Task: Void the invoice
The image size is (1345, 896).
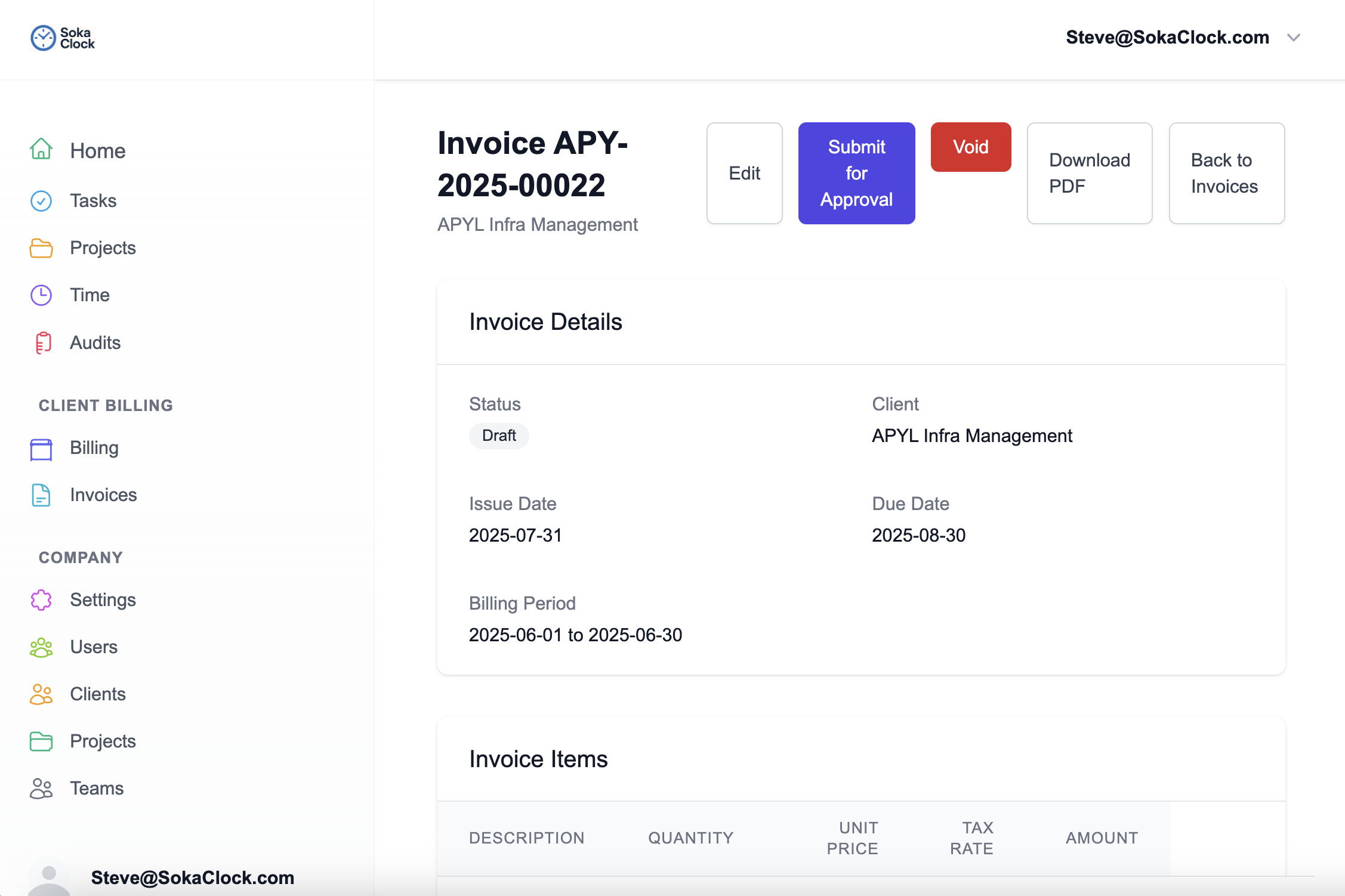Action: pos(970,147)
